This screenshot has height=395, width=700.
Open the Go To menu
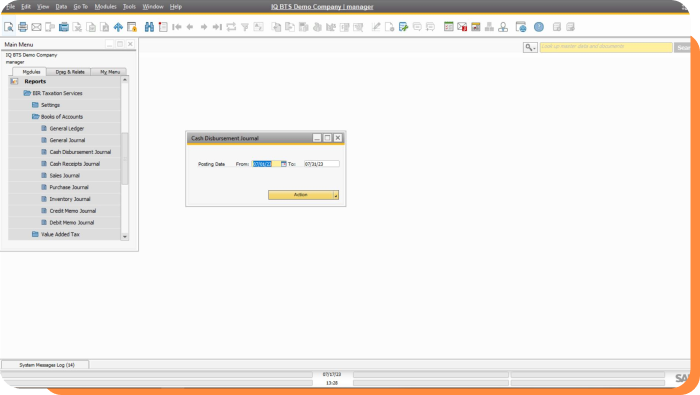pyautogui.click(x=81, y=7)
